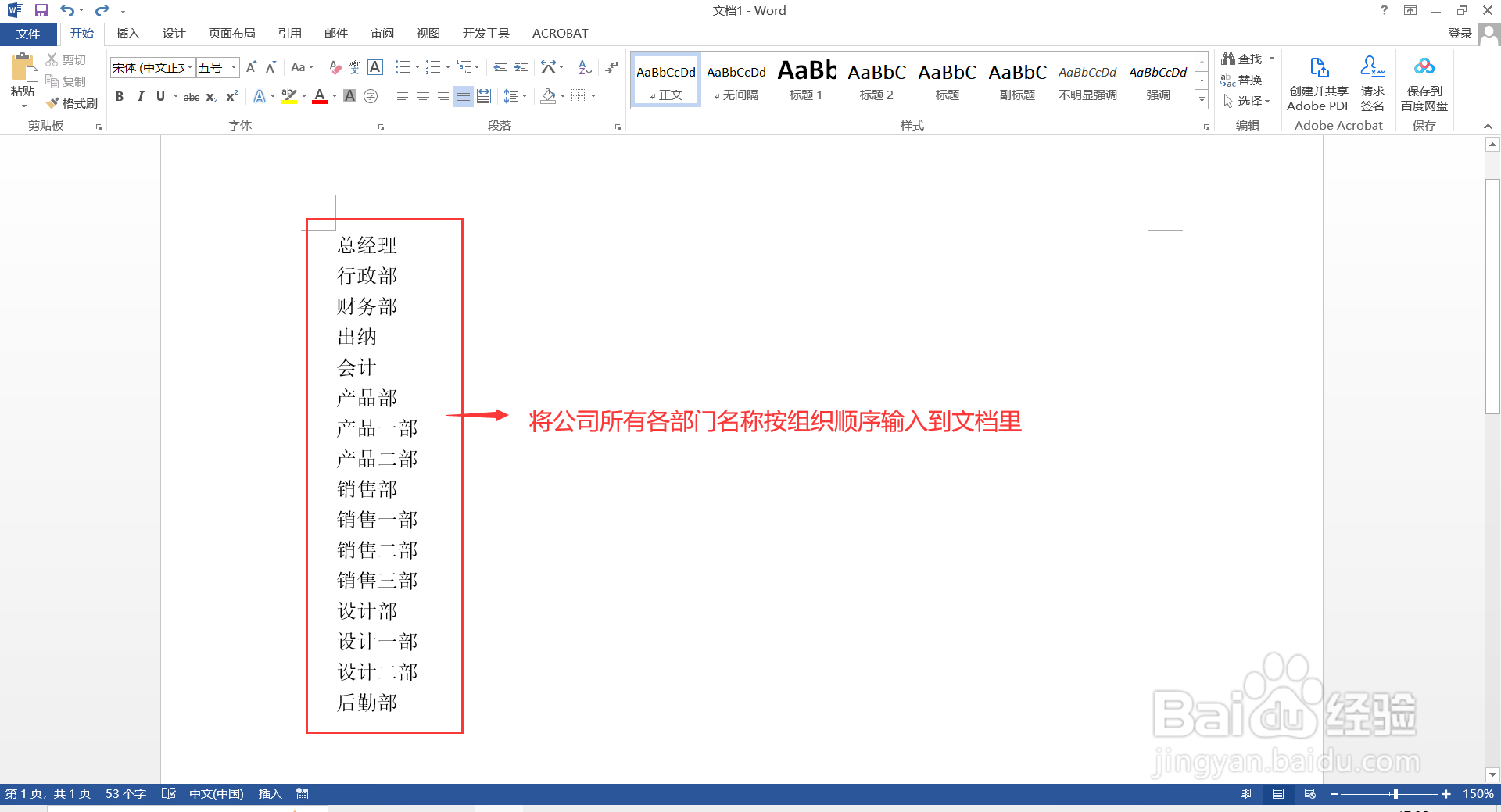The width and height of the screenshot is (1501, 812).
Task: Decrease paragraph indent
Action: tap(500, 67)
